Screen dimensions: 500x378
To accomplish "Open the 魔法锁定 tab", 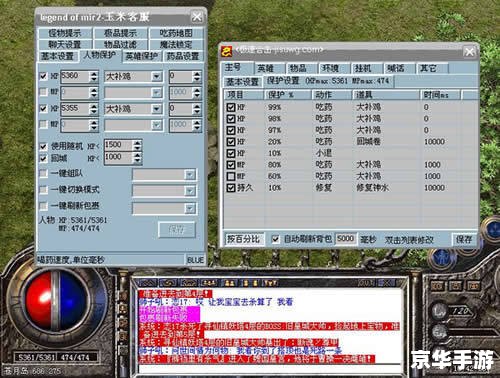I will 176,44.
